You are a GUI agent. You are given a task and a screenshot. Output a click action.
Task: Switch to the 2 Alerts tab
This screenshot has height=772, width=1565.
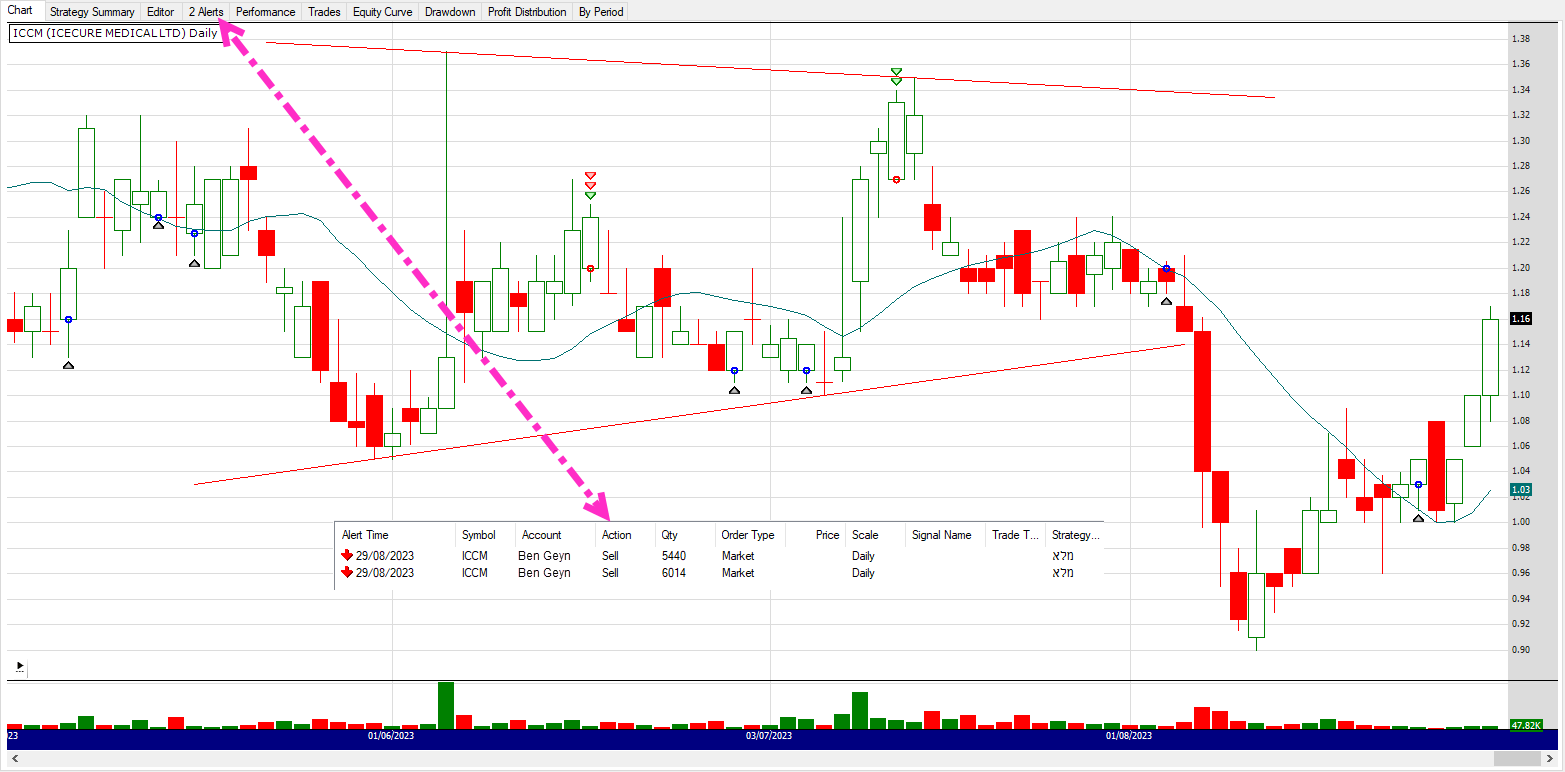[x=206, y=12]
